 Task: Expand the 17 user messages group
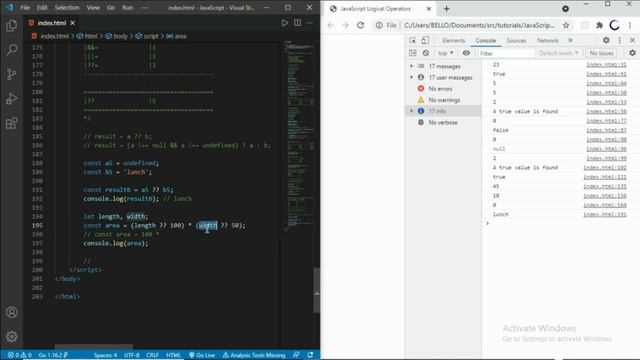(x=411, y=77)
